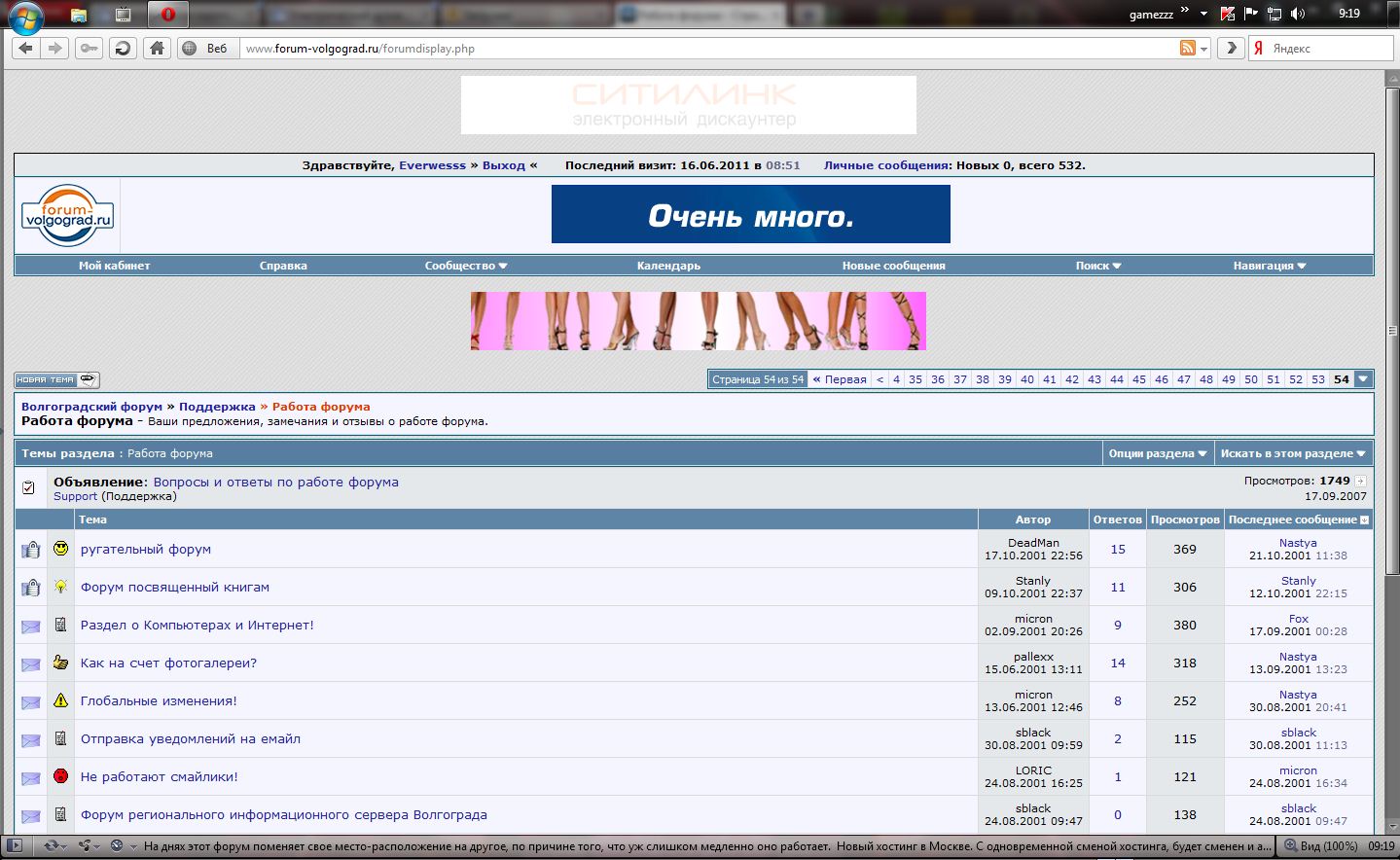Click the RSS feed icon in address bar

click(x=1188, y=49)
